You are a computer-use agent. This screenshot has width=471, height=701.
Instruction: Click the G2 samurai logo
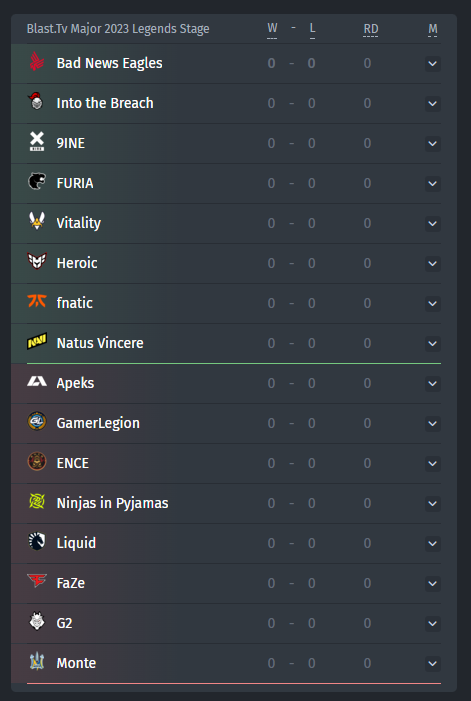37,621
